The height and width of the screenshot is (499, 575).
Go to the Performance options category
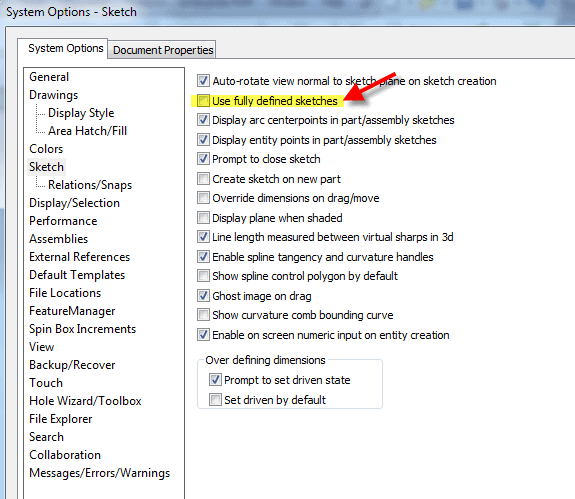click(x=63, y=221)
